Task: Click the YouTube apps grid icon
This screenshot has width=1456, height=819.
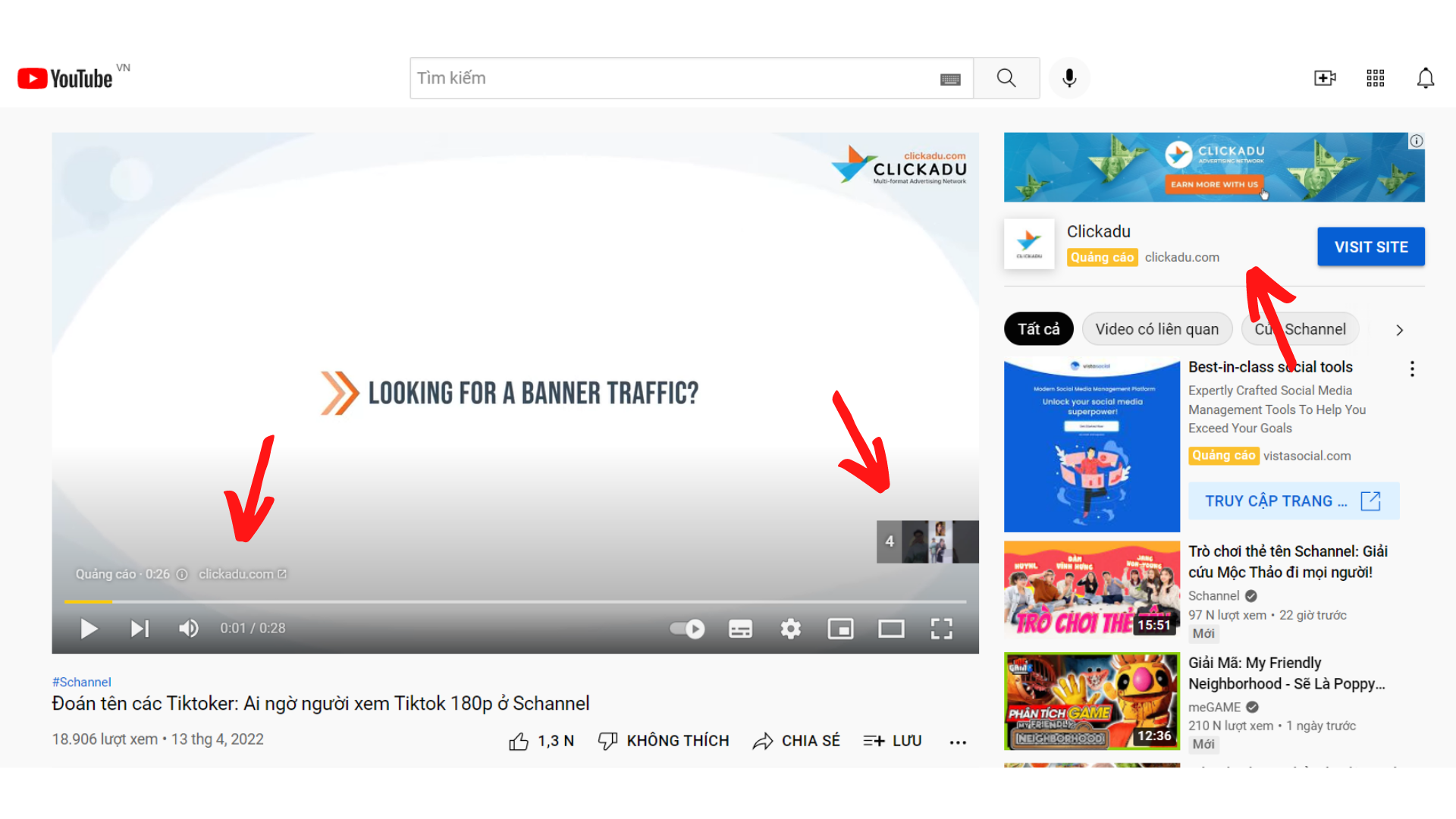Action: (1375, 78)
